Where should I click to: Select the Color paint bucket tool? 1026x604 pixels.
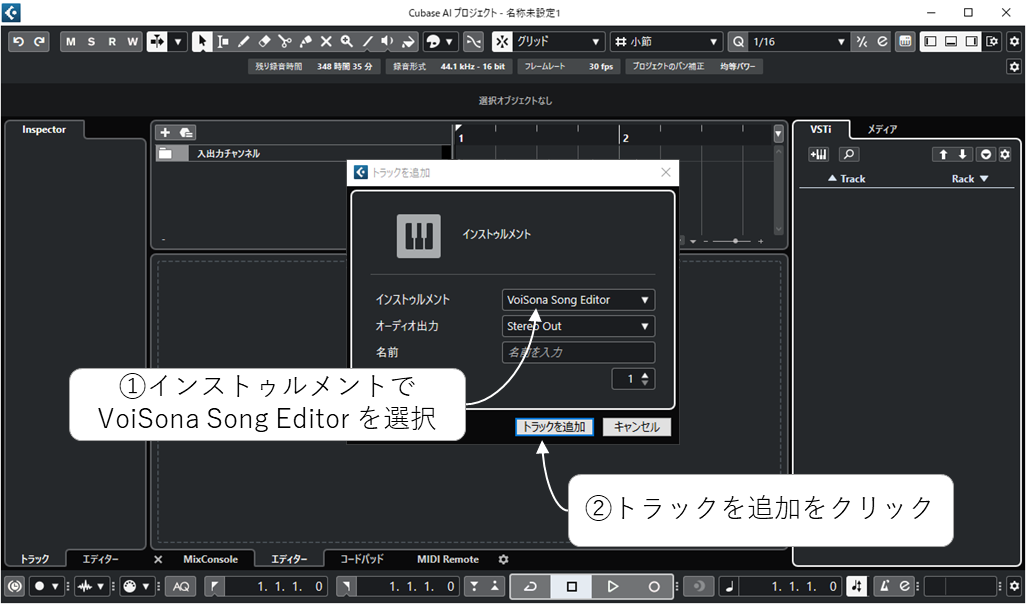(x=409, y=42)
